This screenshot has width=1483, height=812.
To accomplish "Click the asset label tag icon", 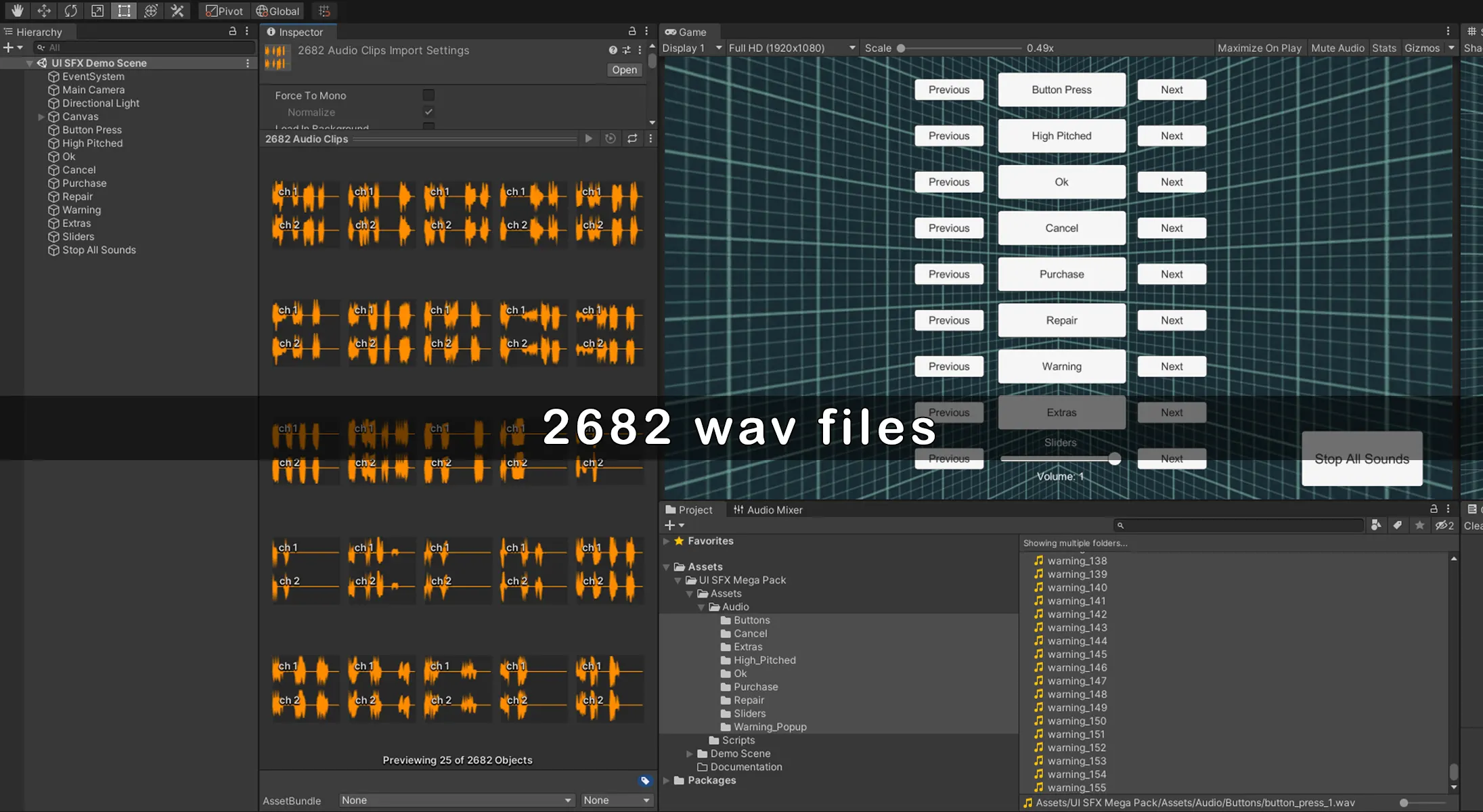I will (644, 781).
